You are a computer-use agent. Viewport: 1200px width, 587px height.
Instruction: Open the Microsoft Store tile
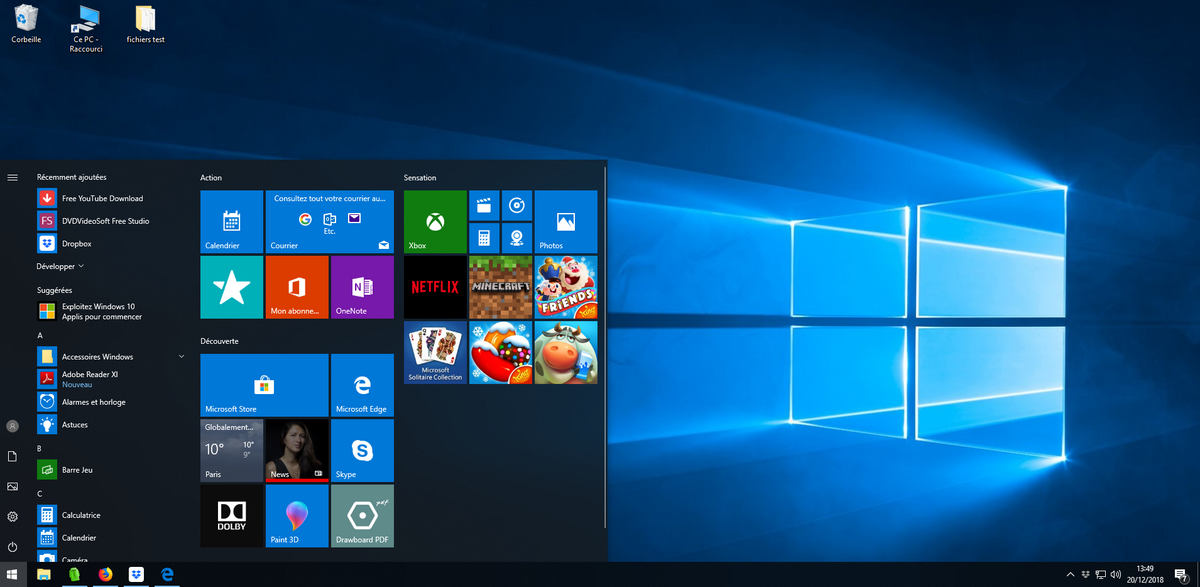click(263, 385)
